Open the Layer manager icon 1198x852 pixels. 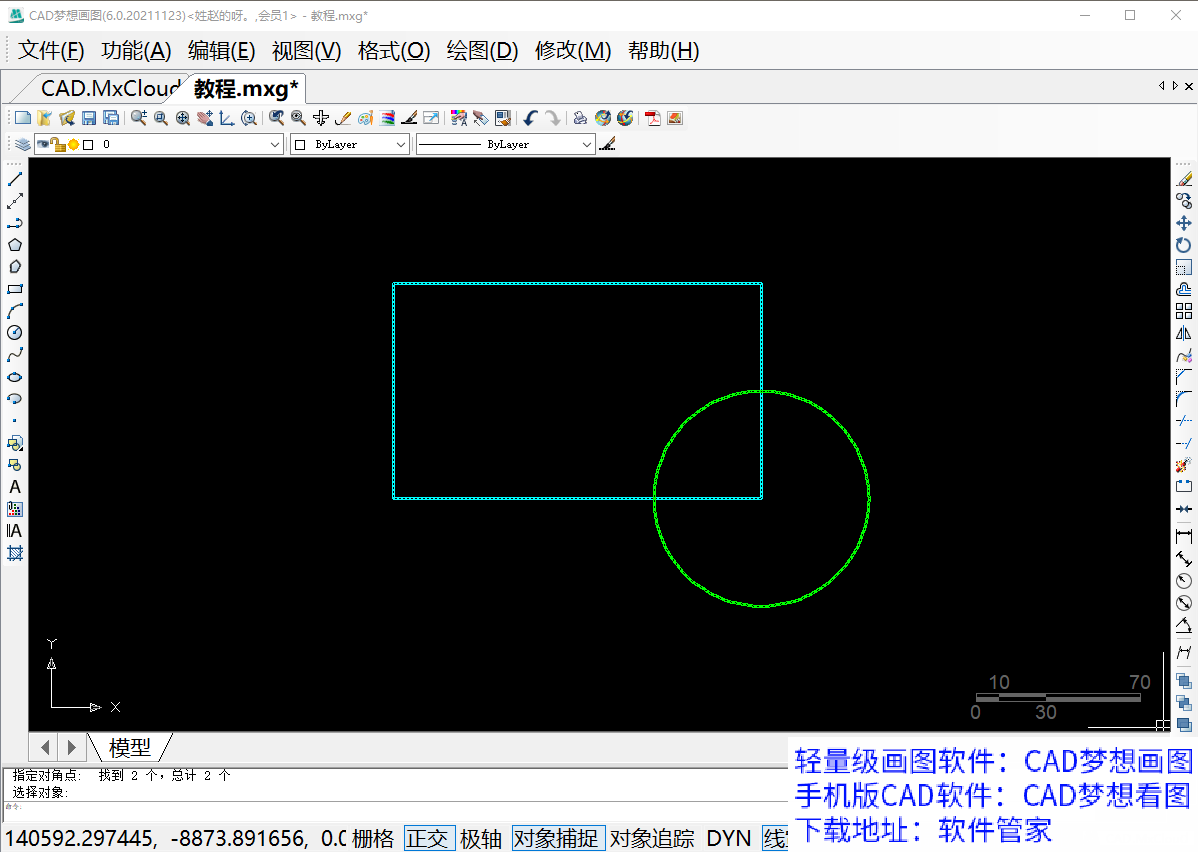pos(22,144)
